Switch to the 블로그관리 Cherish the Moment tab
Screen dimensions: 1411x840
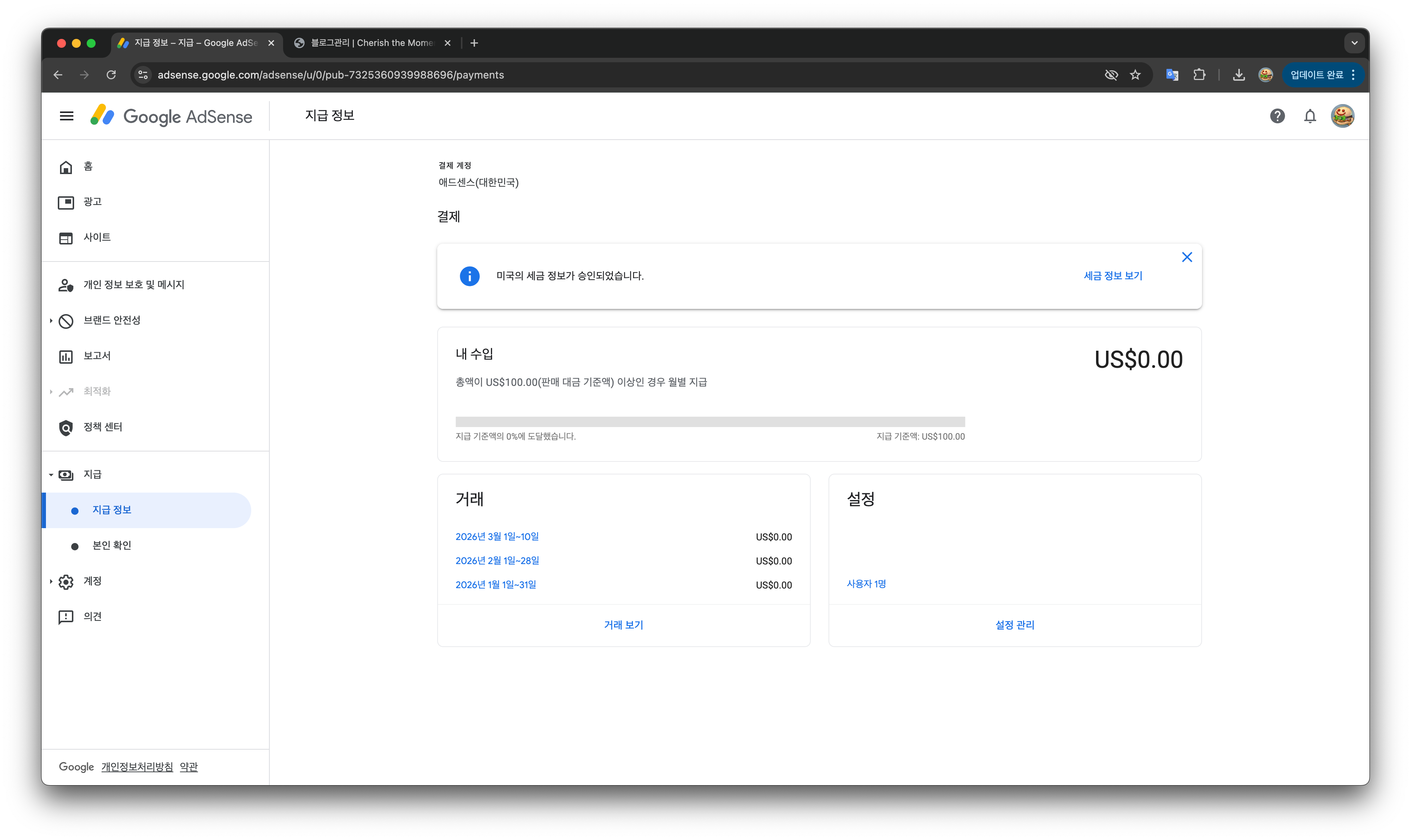tap(372, 43)
